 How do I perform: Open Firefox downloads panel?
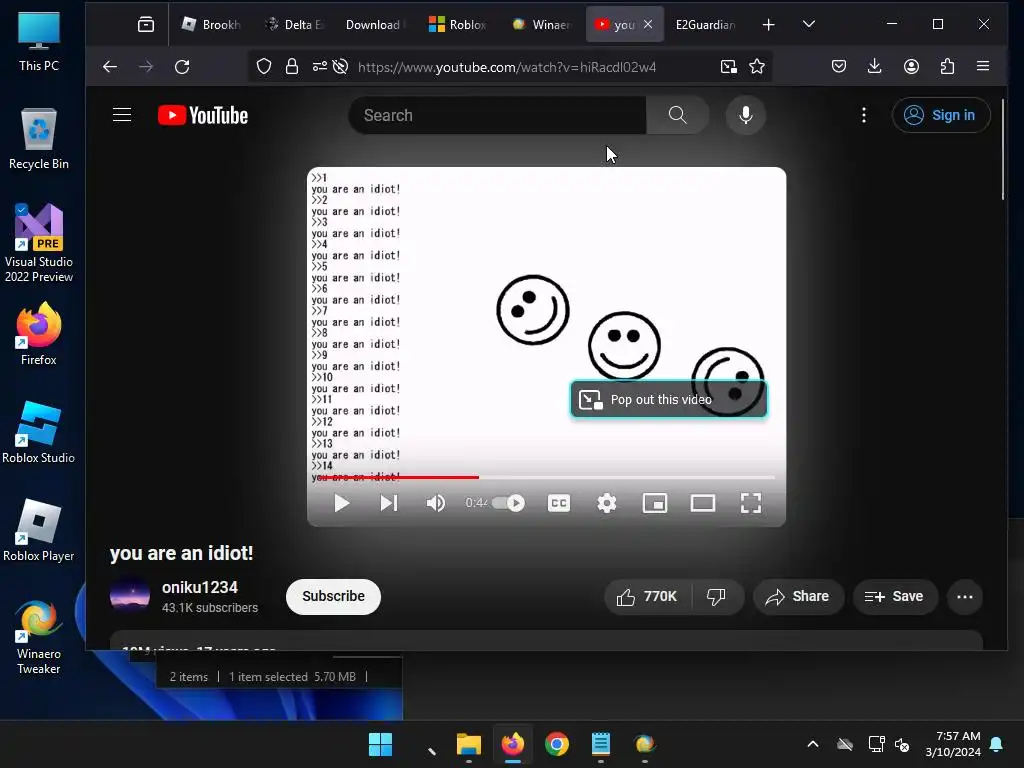[874, 67]
